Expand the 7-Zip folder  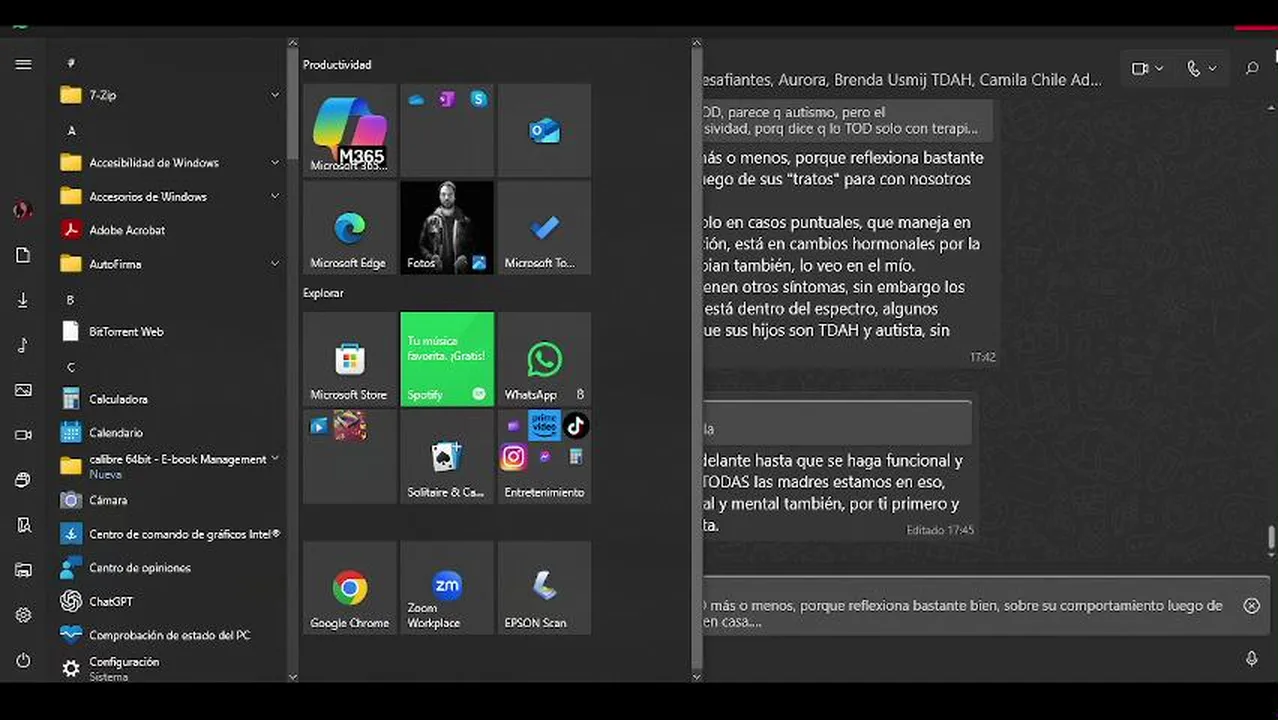170,95
